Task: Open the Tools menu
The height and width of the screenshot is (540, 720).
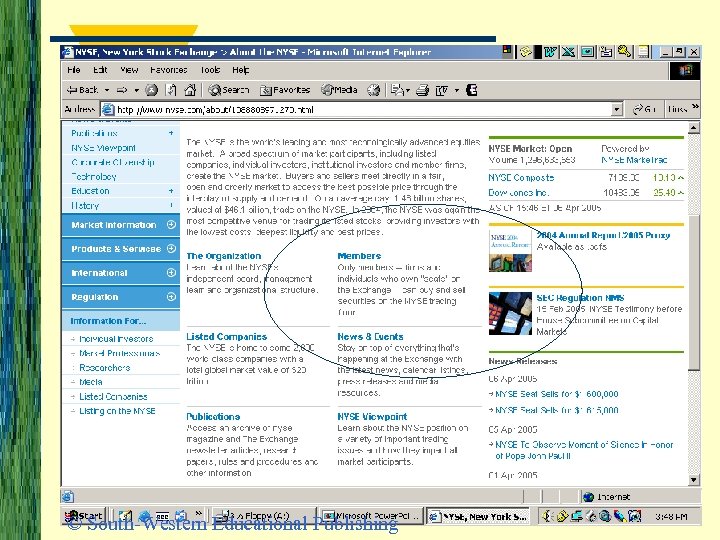Action: click(x=210, y=70)
